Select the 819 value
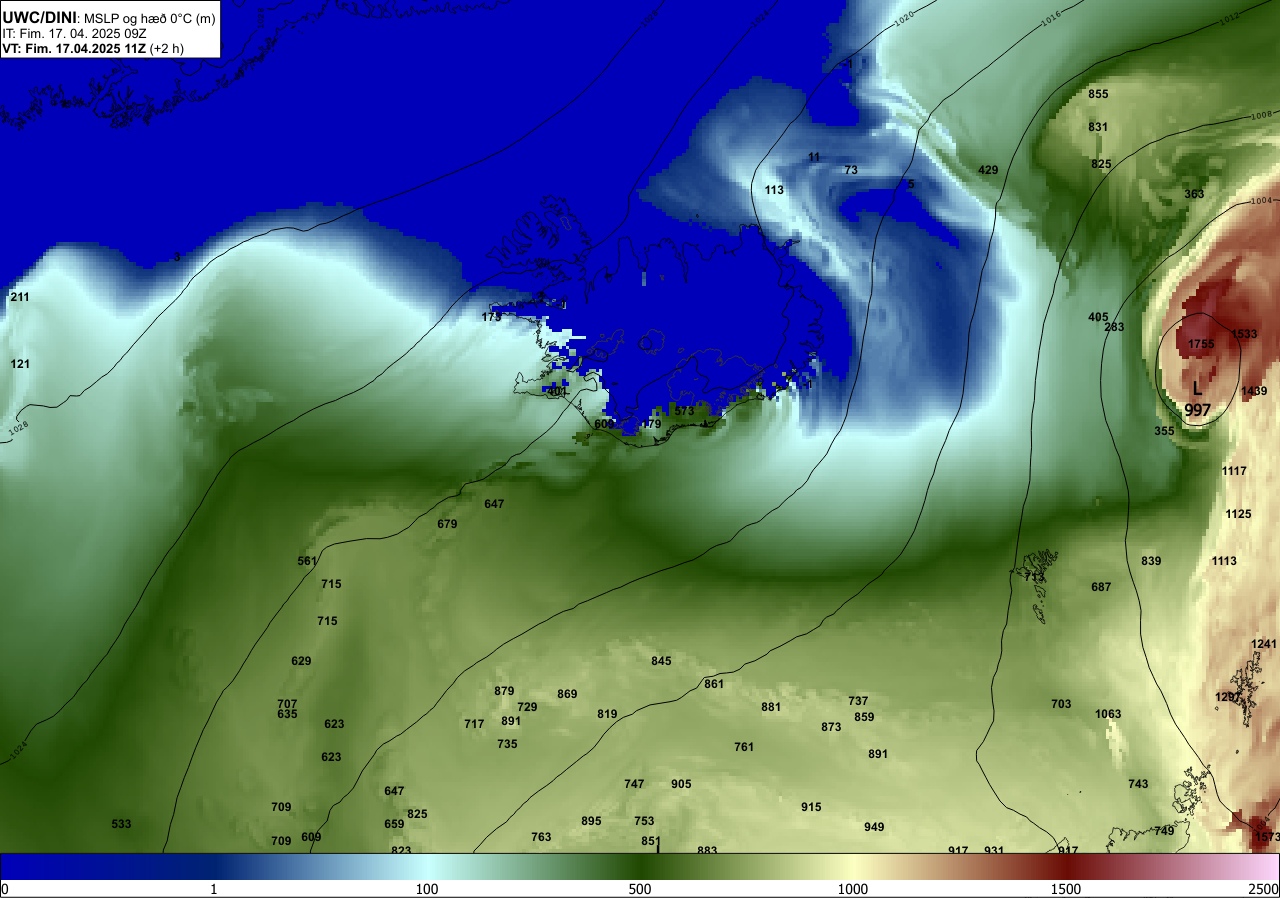1280x898 pixels. click(607, 714)
